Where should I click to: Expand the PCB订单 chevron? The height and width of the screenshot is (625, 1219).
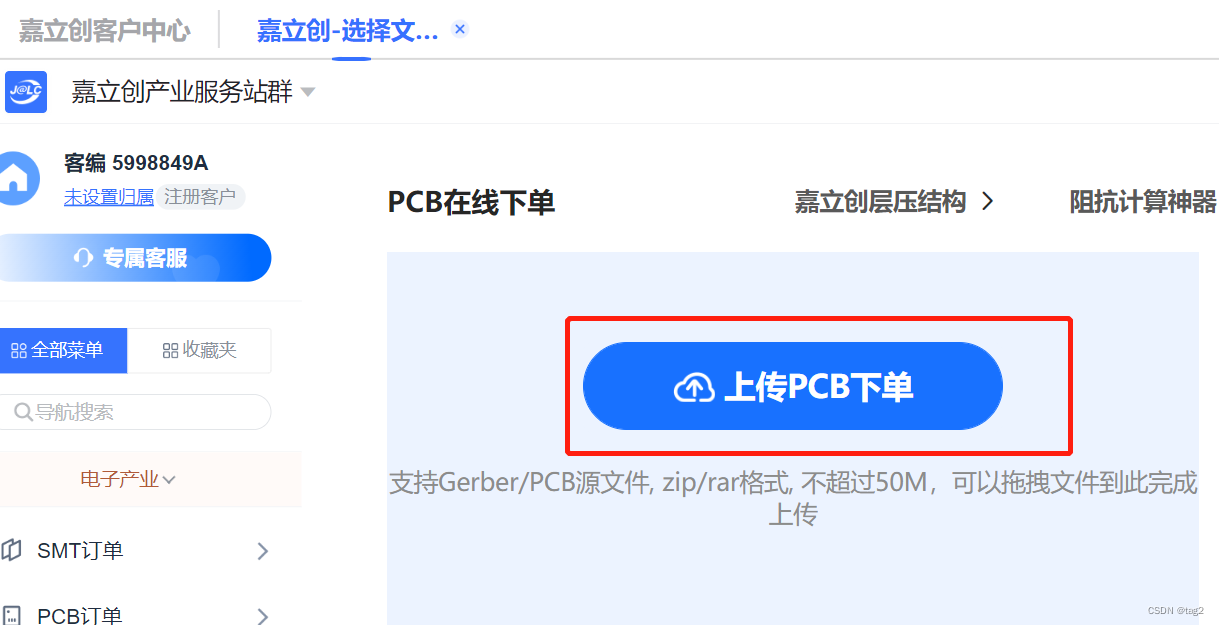tap(263, 616)
